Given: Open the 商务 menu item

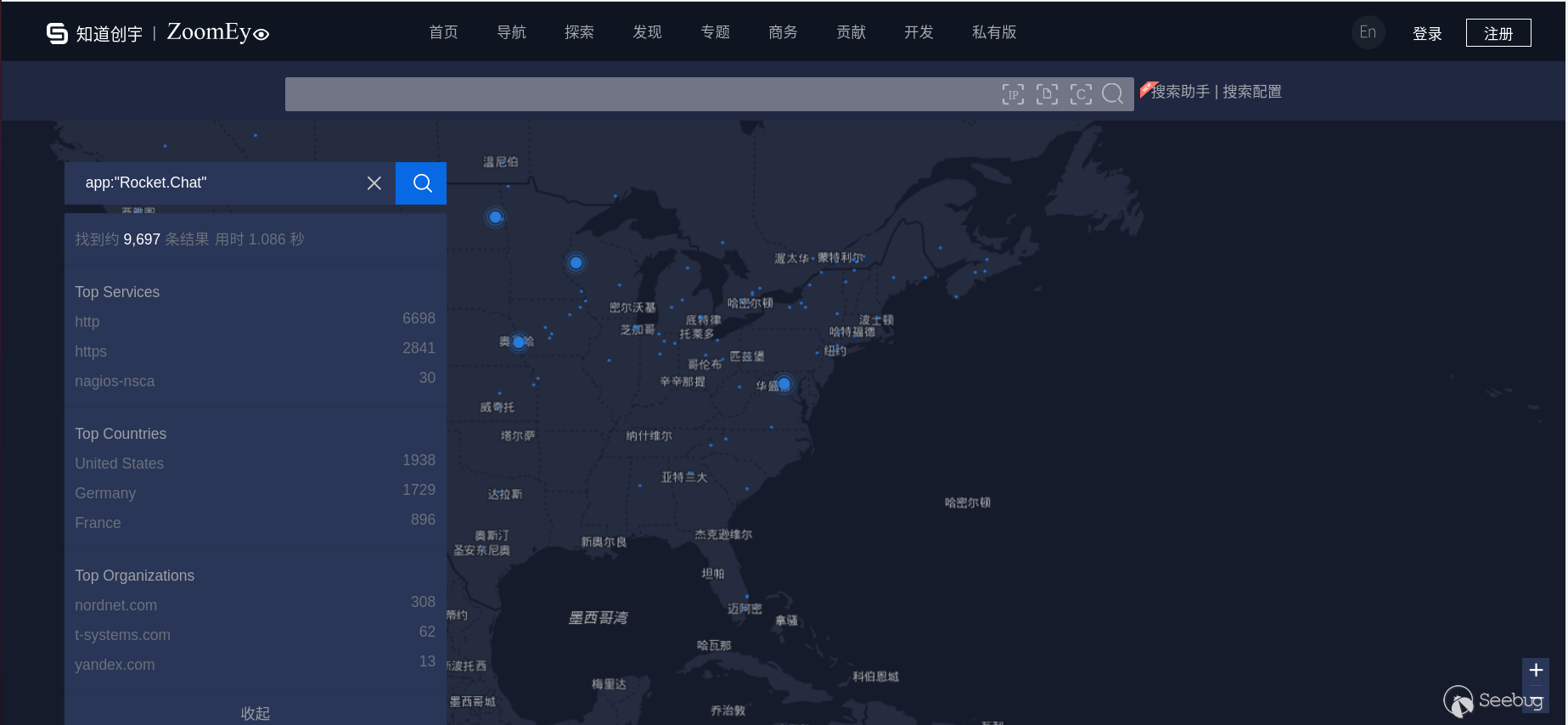Looking at the screenshot, I should click(783, 32).
